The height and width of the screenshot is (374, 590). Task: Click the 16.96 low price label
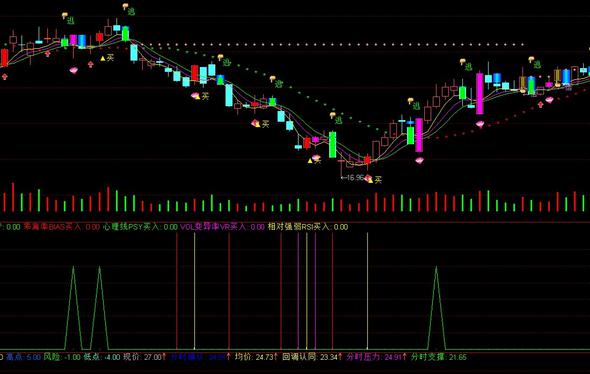[353, 177]
